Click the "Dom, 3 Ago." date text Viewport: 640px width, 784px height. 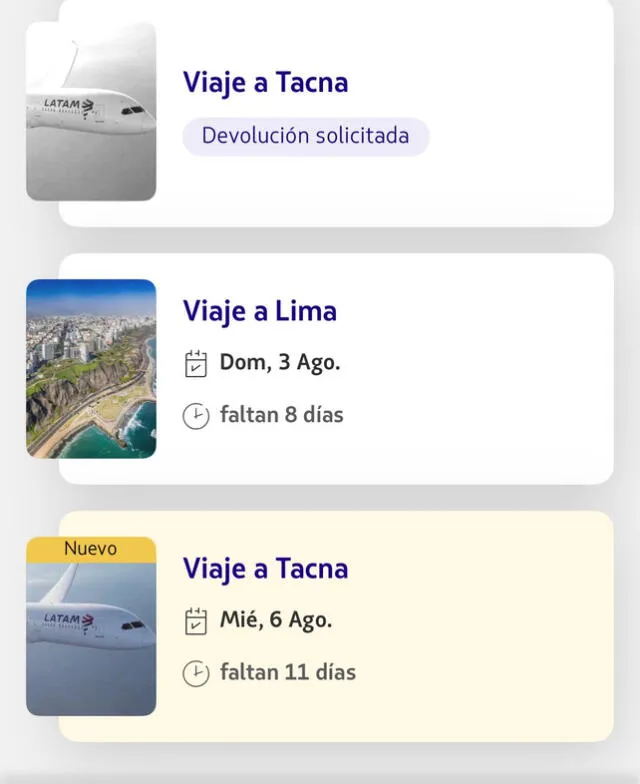tap(280, 363)
